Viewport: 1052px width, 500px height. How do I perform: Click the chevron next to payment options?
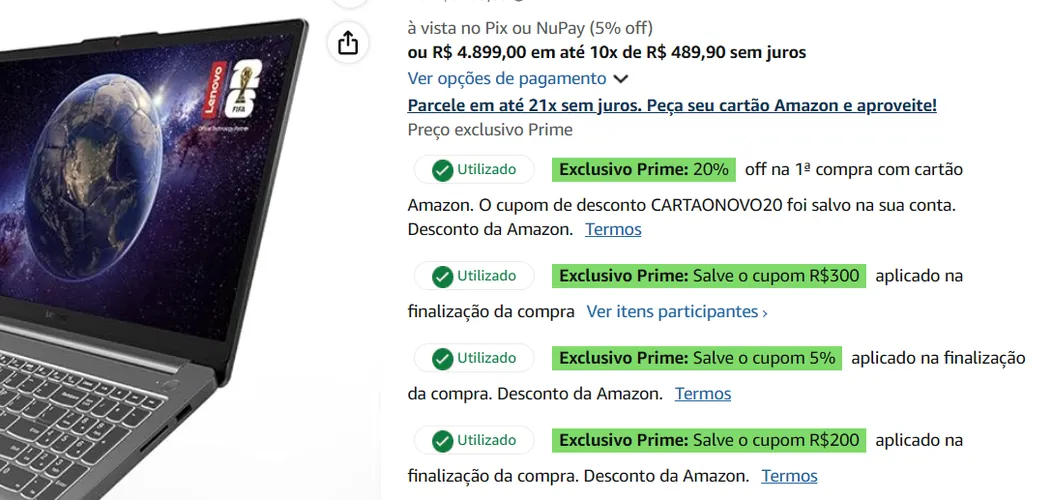[x=621, y=79]
